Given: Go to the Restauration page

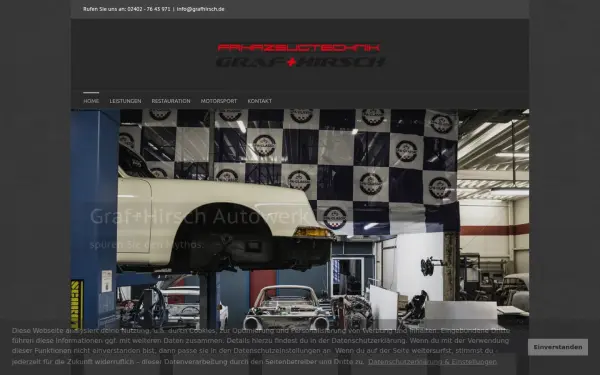Looking at the screenshot, I should pos(171,101).
